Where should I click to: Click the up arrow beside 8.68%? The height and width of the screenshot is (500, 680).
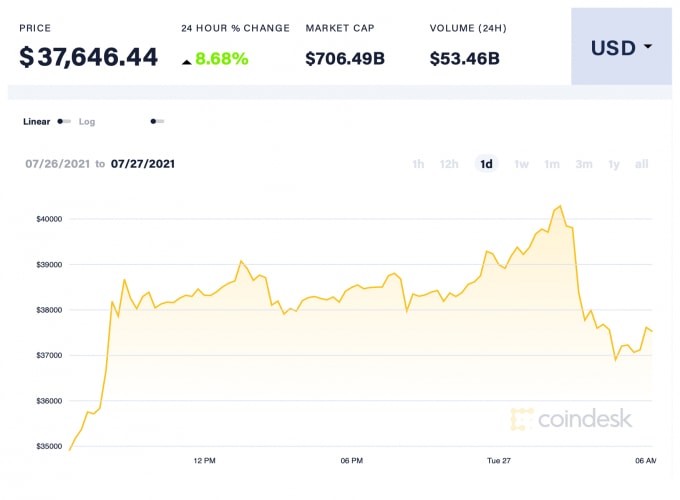(186, 62)
